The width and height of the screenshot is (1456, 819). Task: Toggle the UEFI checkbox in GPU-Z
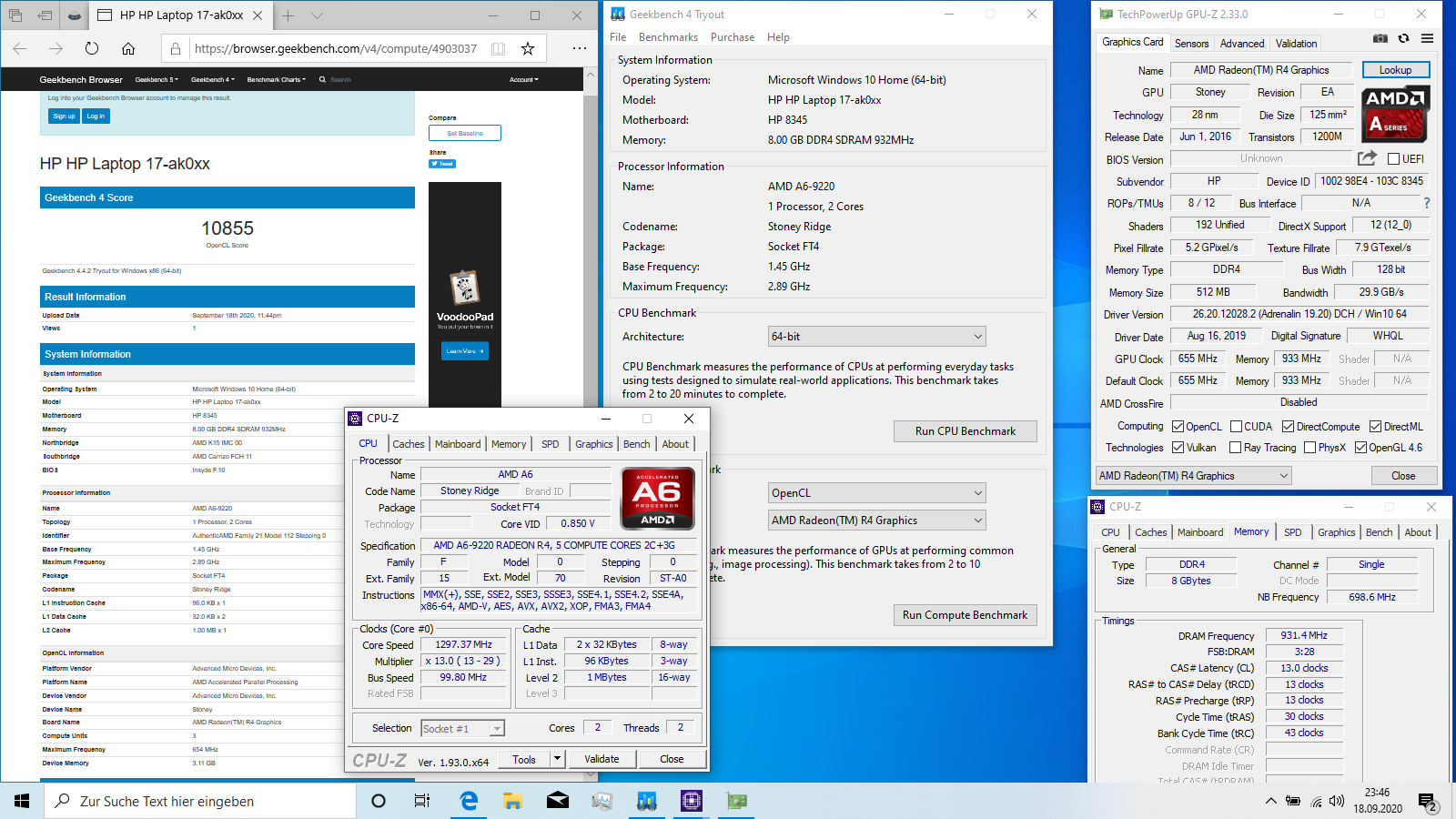point(1393,158)
